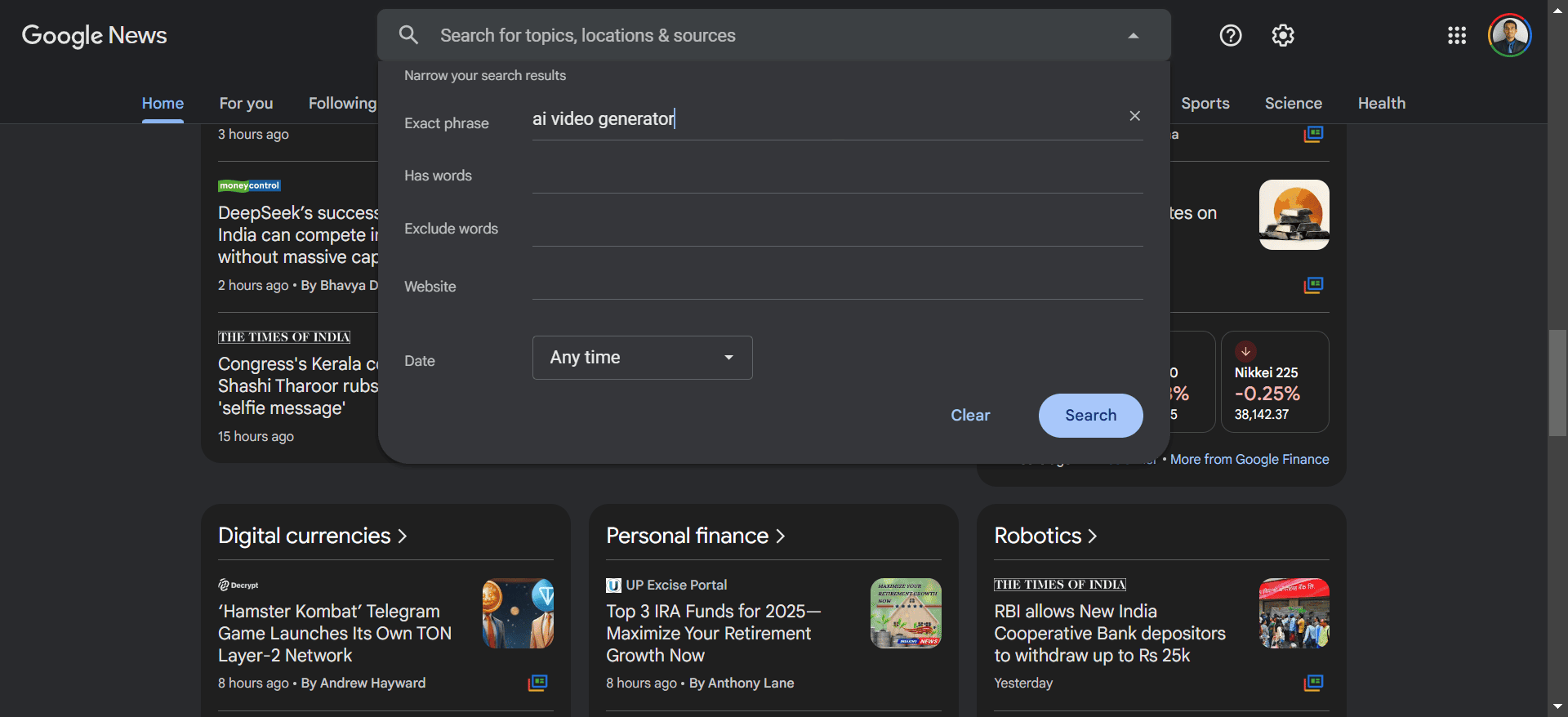This screenshot has width=1568, height=717.
Task: Open the Settings gear icon
Action: 1283,35
